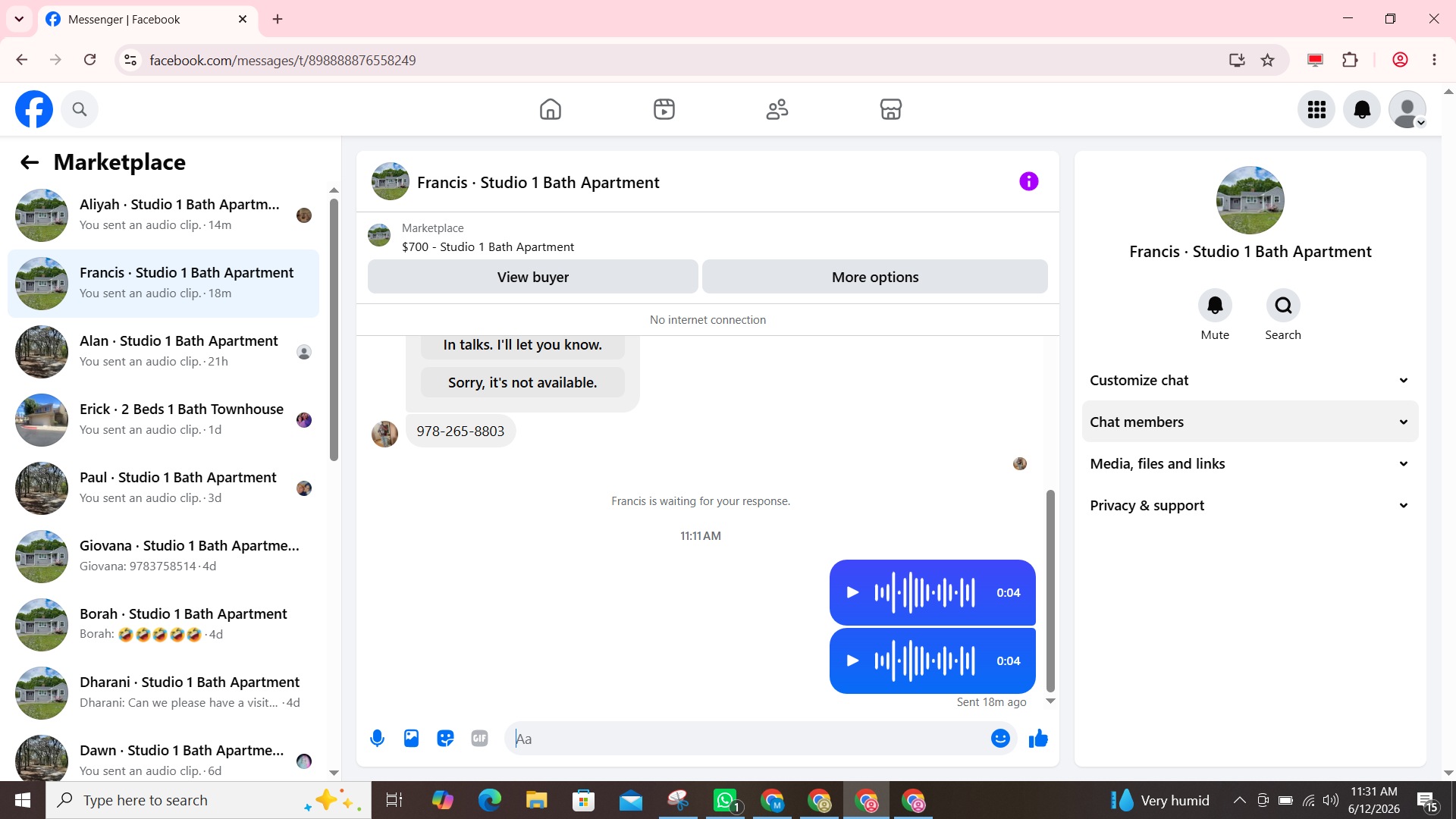The image size is (1456, 819).
Task: Open the Friends tab icon
Action: click(x=777, y=109)
